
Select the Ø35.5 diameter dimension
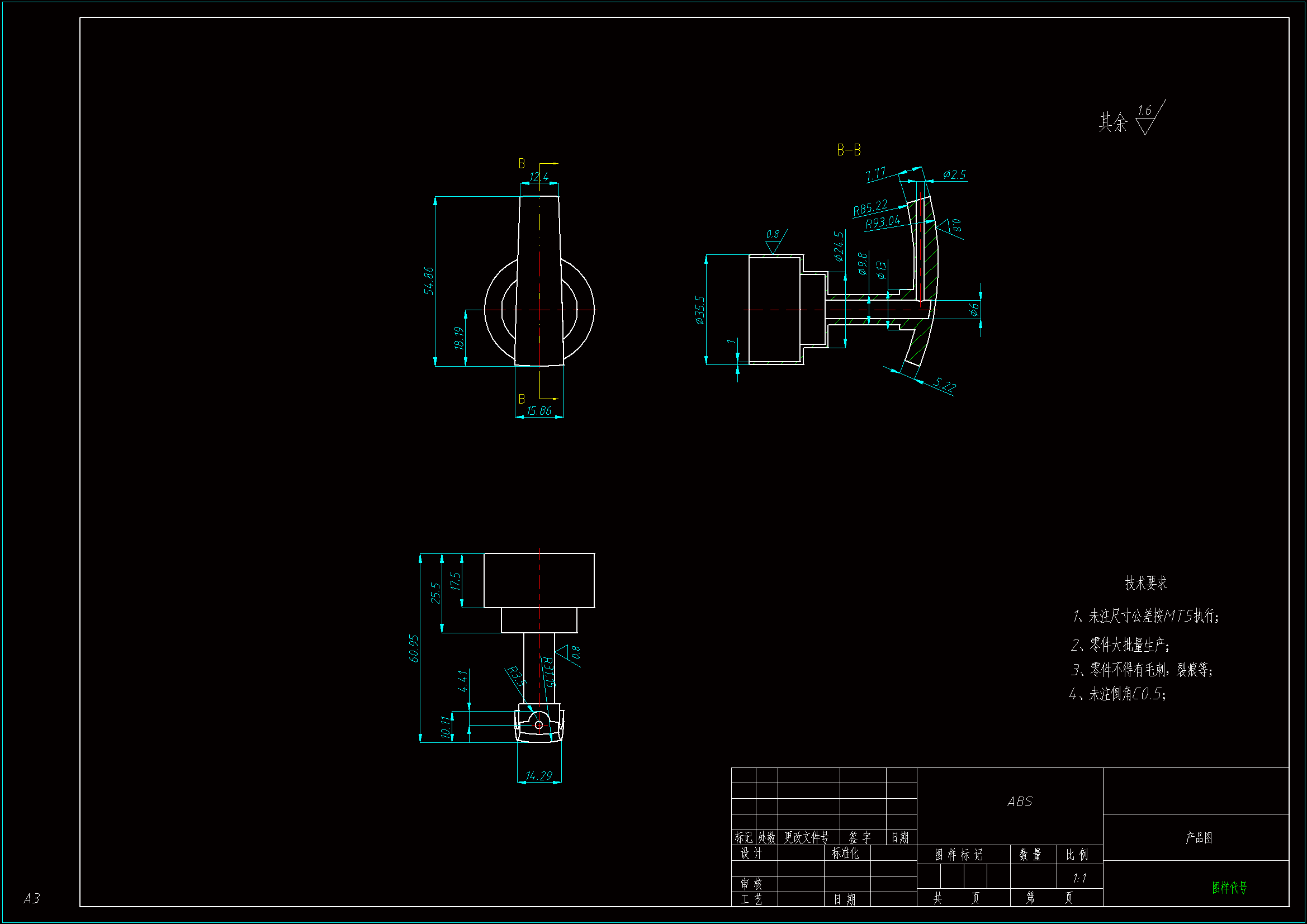[x=699, y=310]
